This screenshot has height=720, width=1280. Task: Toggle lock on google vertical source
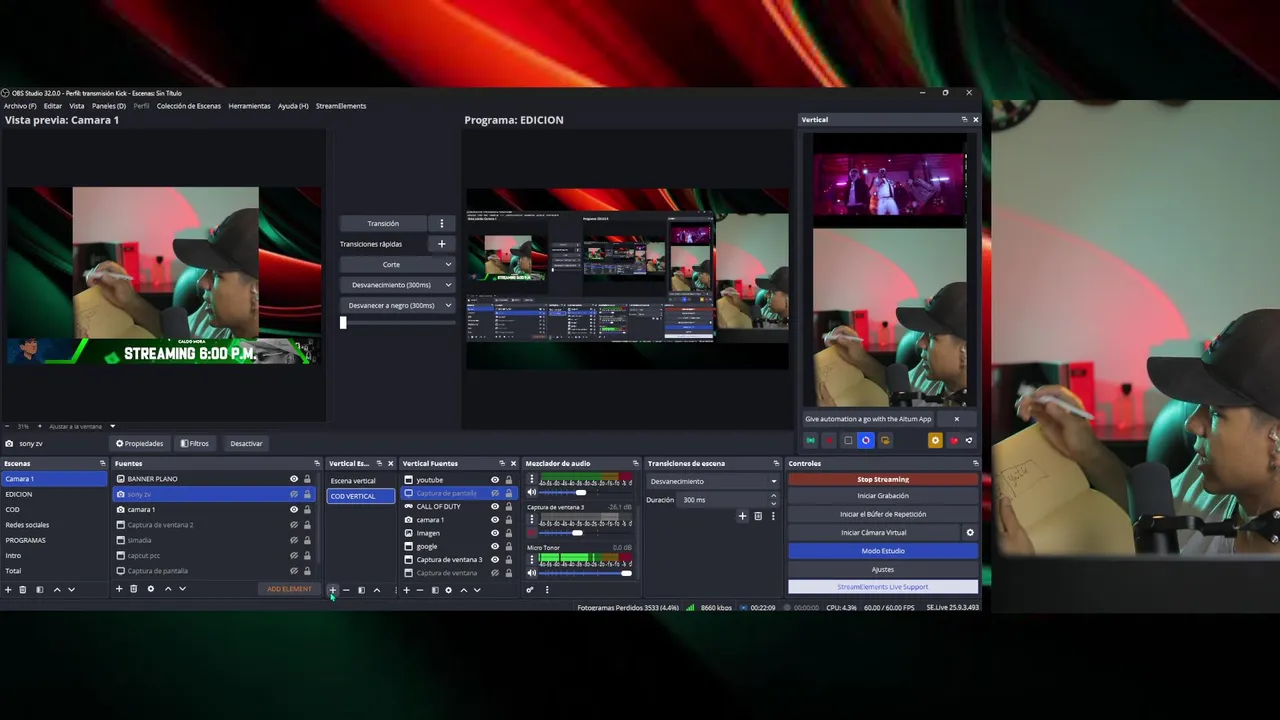pos(508,546)
